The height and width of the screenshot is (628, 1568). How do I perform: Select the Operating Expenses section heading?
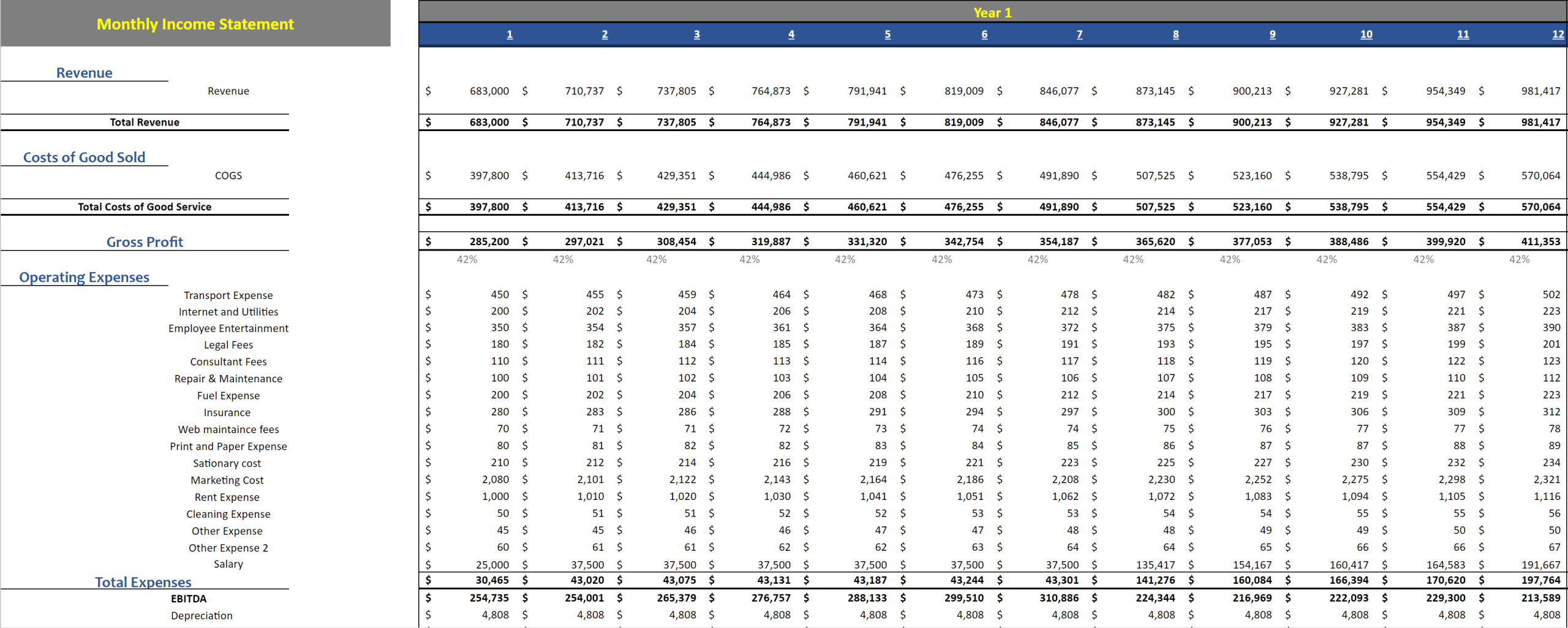(84, 277)
